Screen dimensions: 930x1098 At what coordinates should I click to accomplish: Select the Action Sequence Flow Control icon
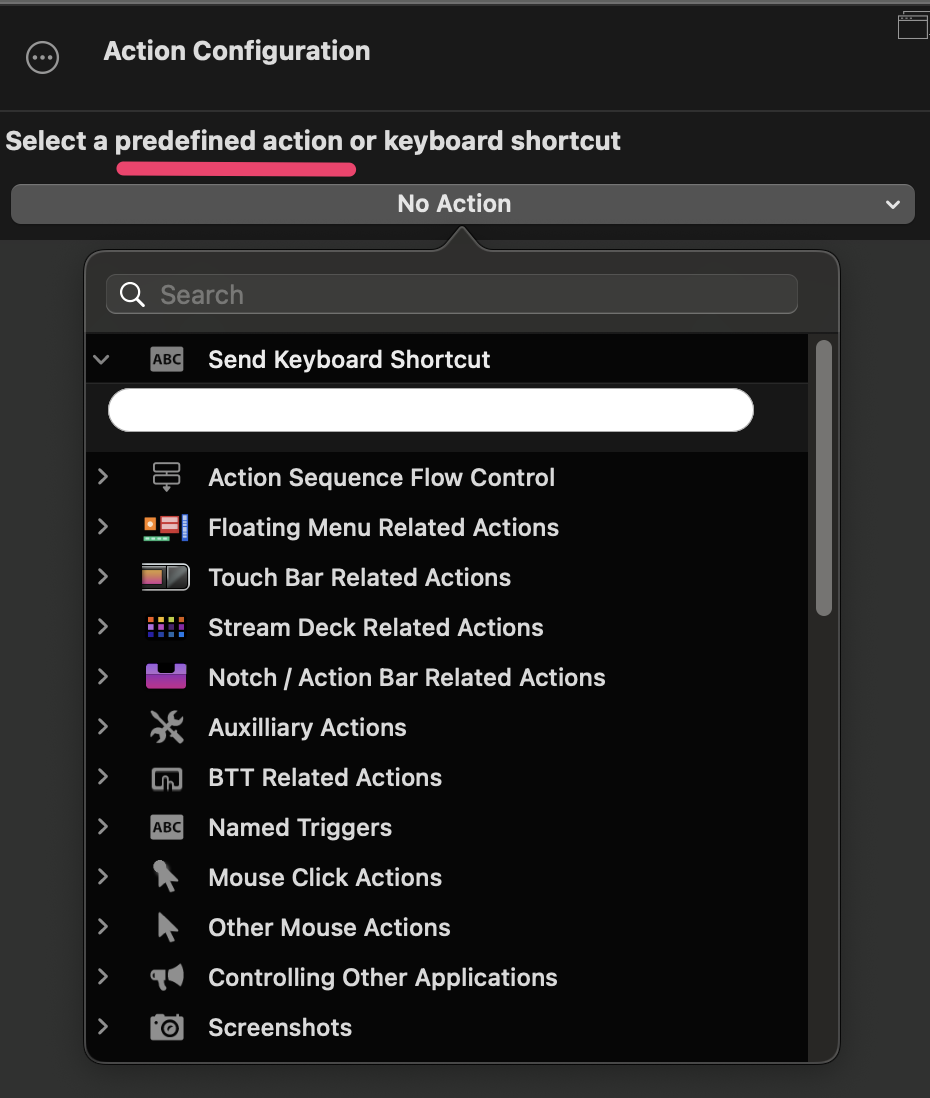165,477
